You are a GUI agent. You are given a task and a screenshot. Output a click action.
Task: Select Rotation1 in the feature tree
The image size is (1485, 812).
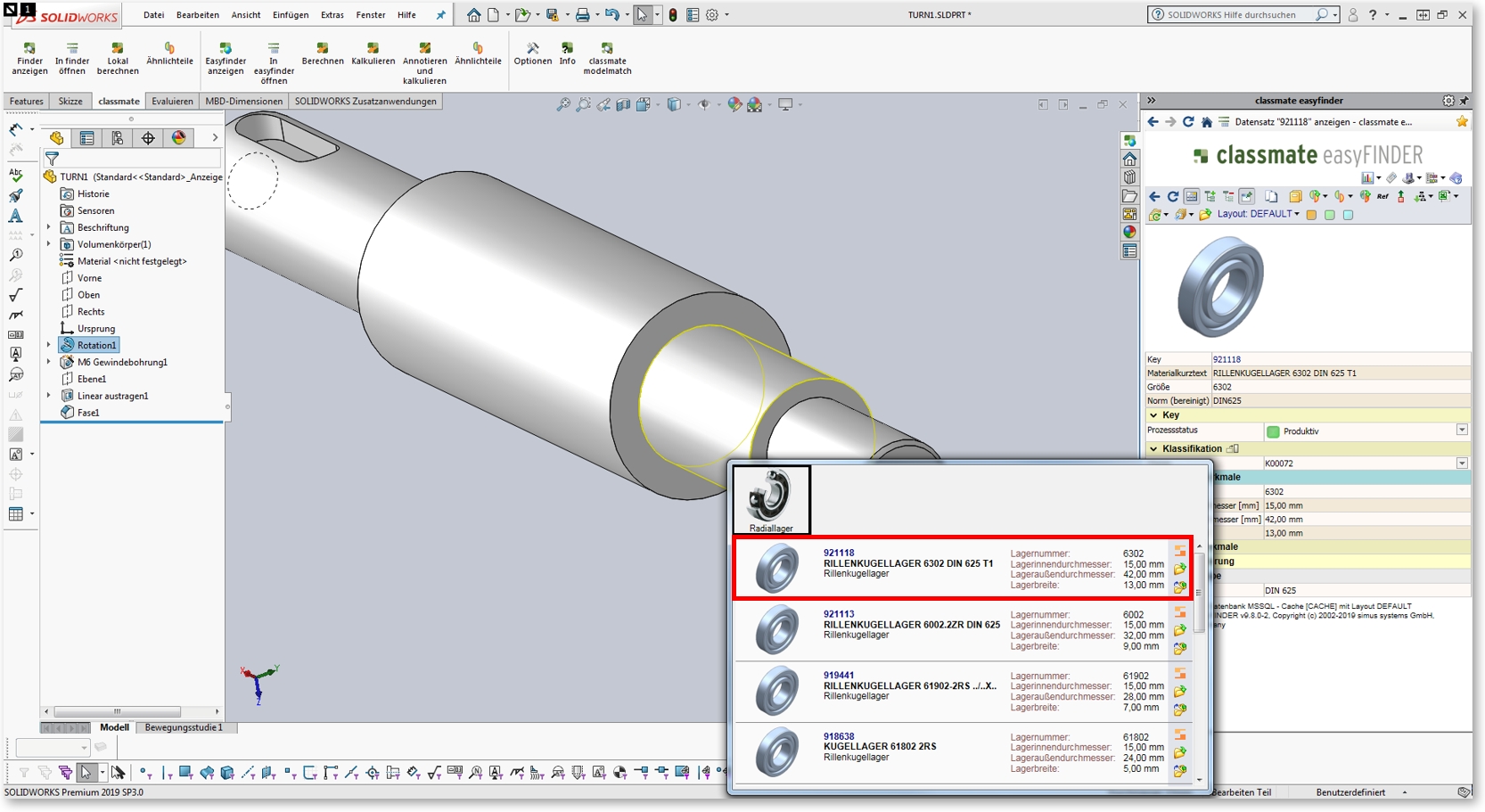[88, 345]
